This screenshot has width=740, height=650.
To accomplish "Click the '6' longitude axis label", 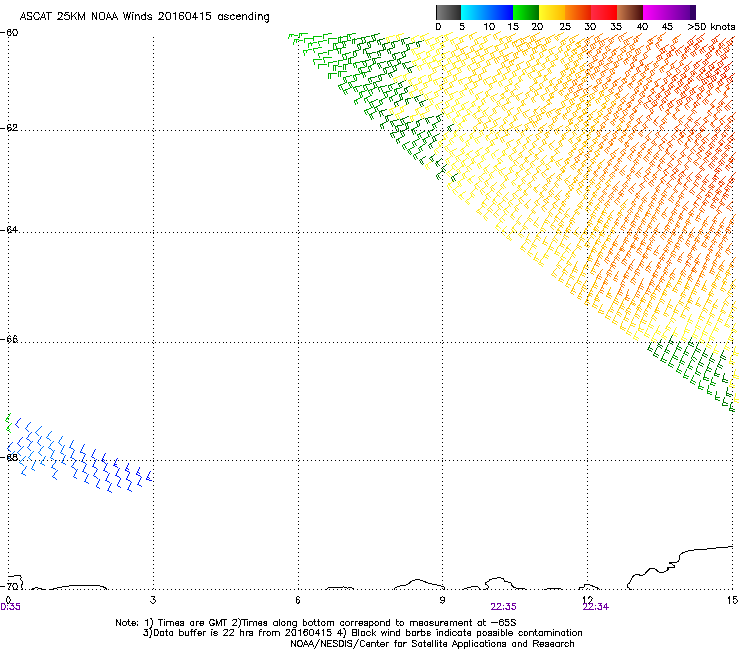I will coord(298,600).
